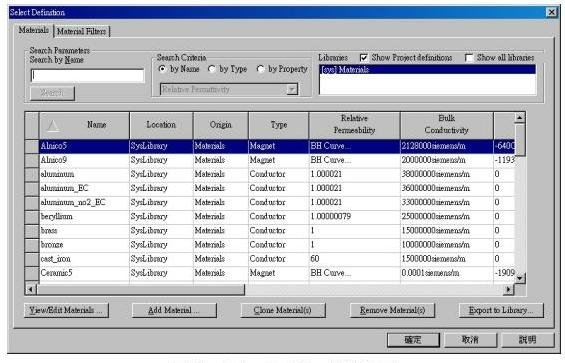Click the horizontal scroll right arrow

click(x=508, y=289)
